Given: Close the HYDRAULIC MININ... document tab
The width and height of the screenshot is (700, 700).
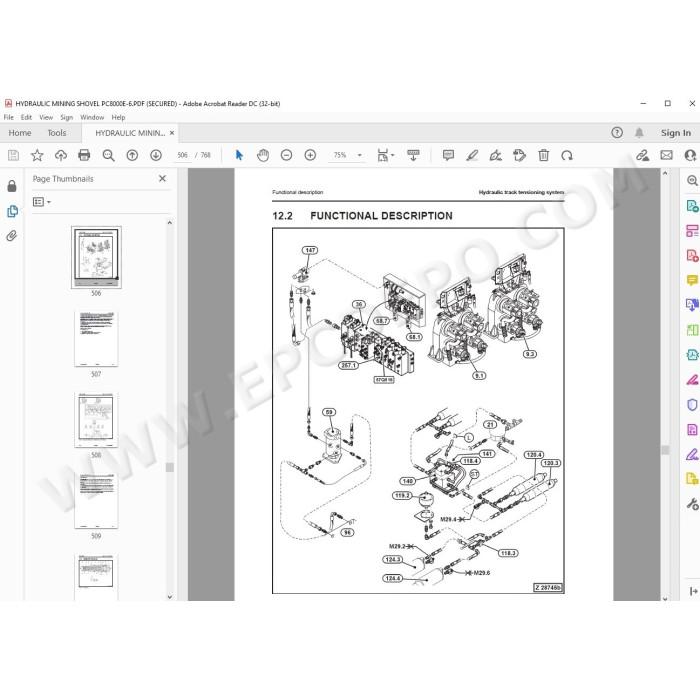Looking at the screenshot, I should click(172, 133).
